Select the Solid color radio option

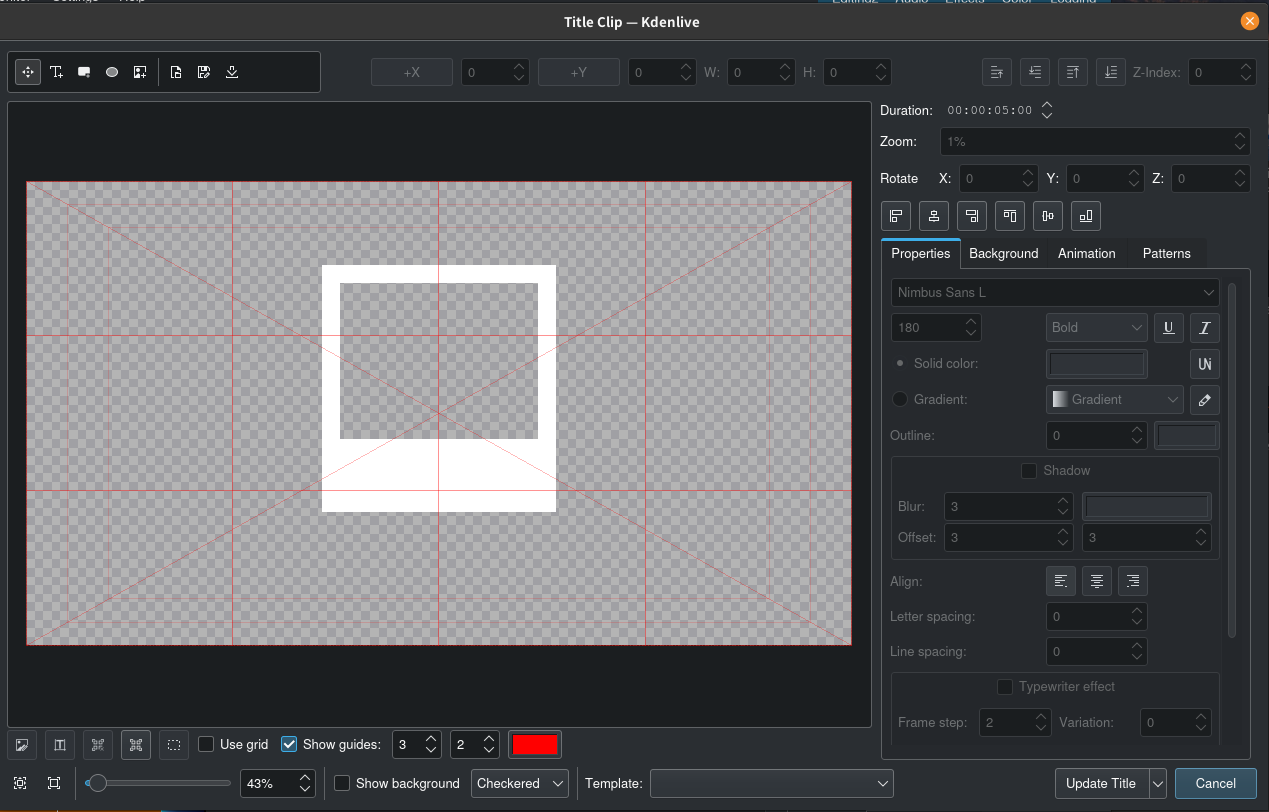[900, 363]
